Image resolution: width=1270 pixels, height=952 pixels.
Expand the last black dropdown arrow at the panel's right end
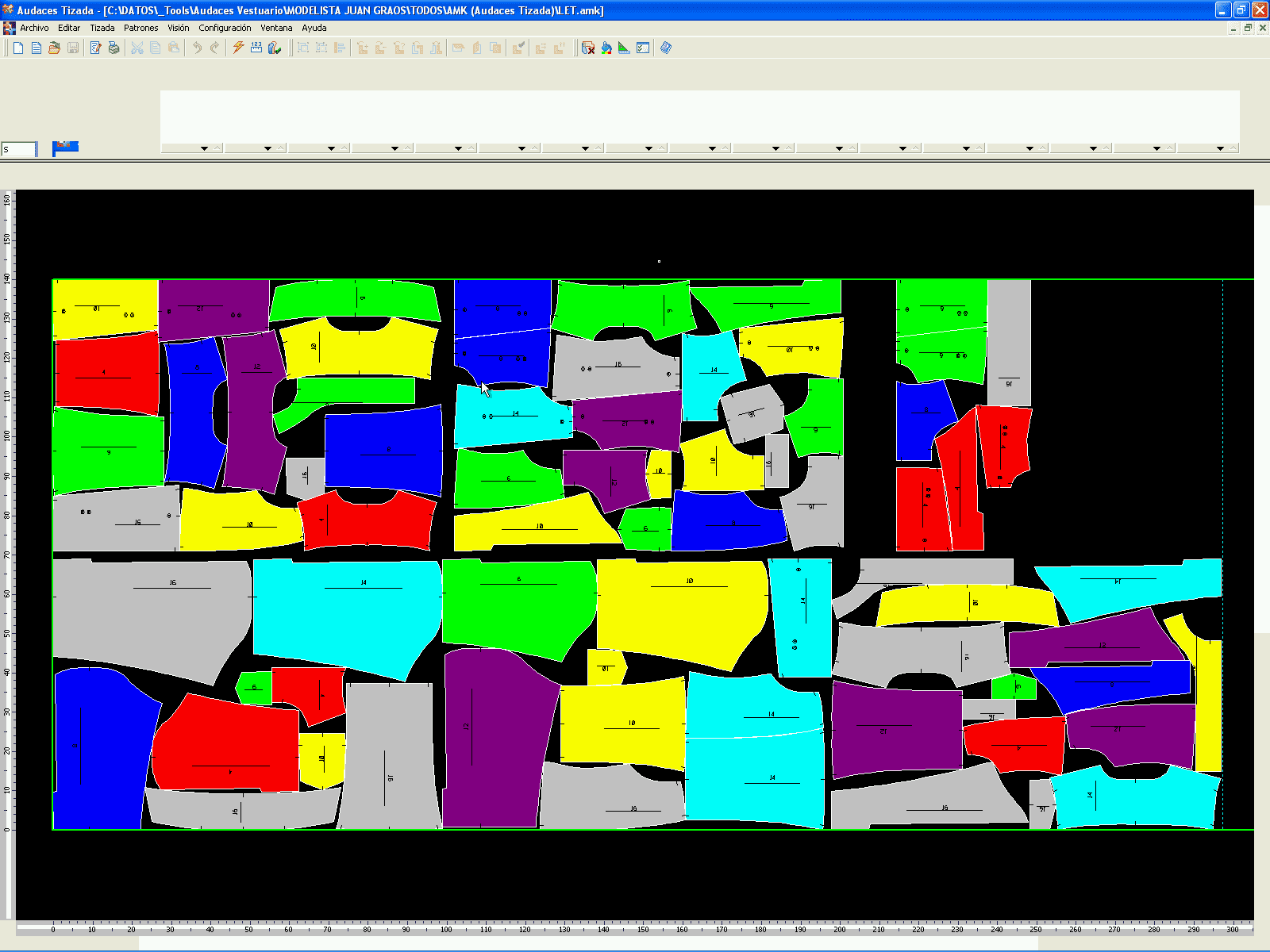1220,148
